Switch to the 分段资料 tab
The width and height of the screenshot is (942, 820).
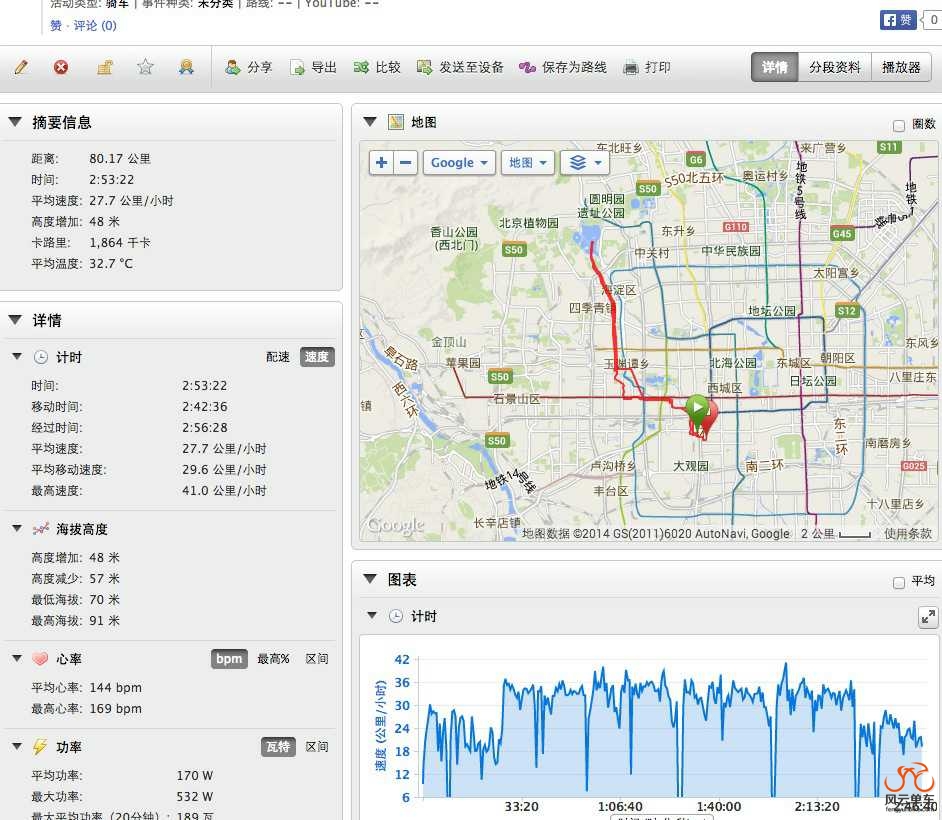(x=834, y=67)
